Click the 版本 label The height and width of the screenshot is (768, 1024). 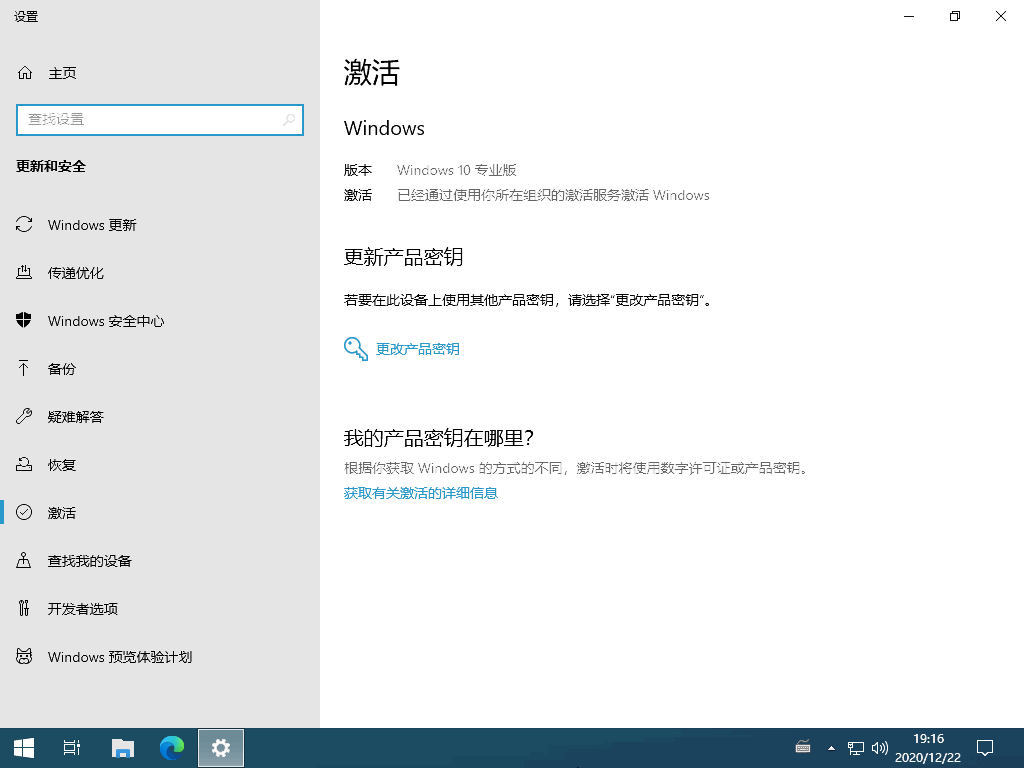358,170
